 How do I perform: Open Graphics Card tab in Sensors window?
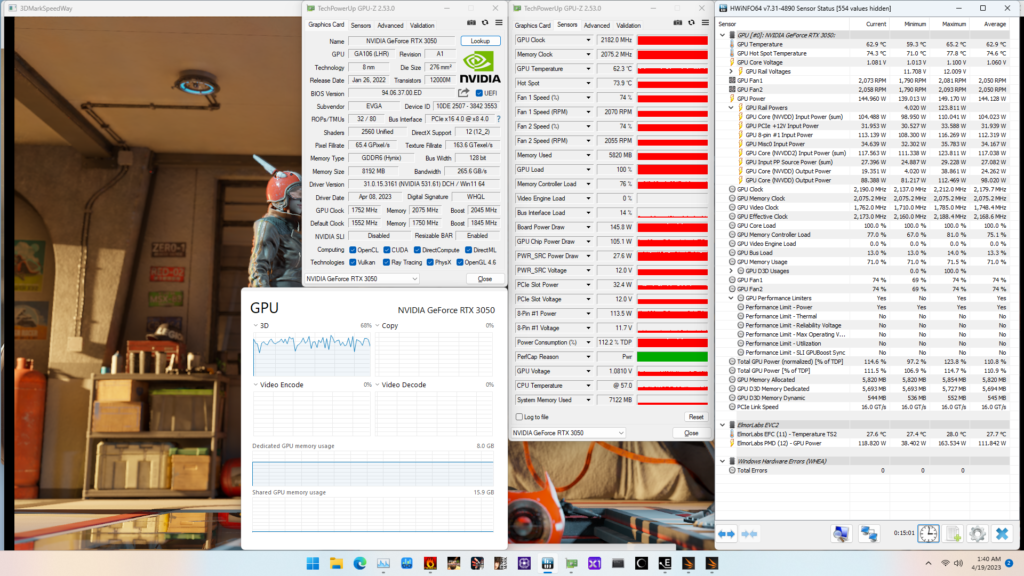pyautogui.click(x=532, y=25)
